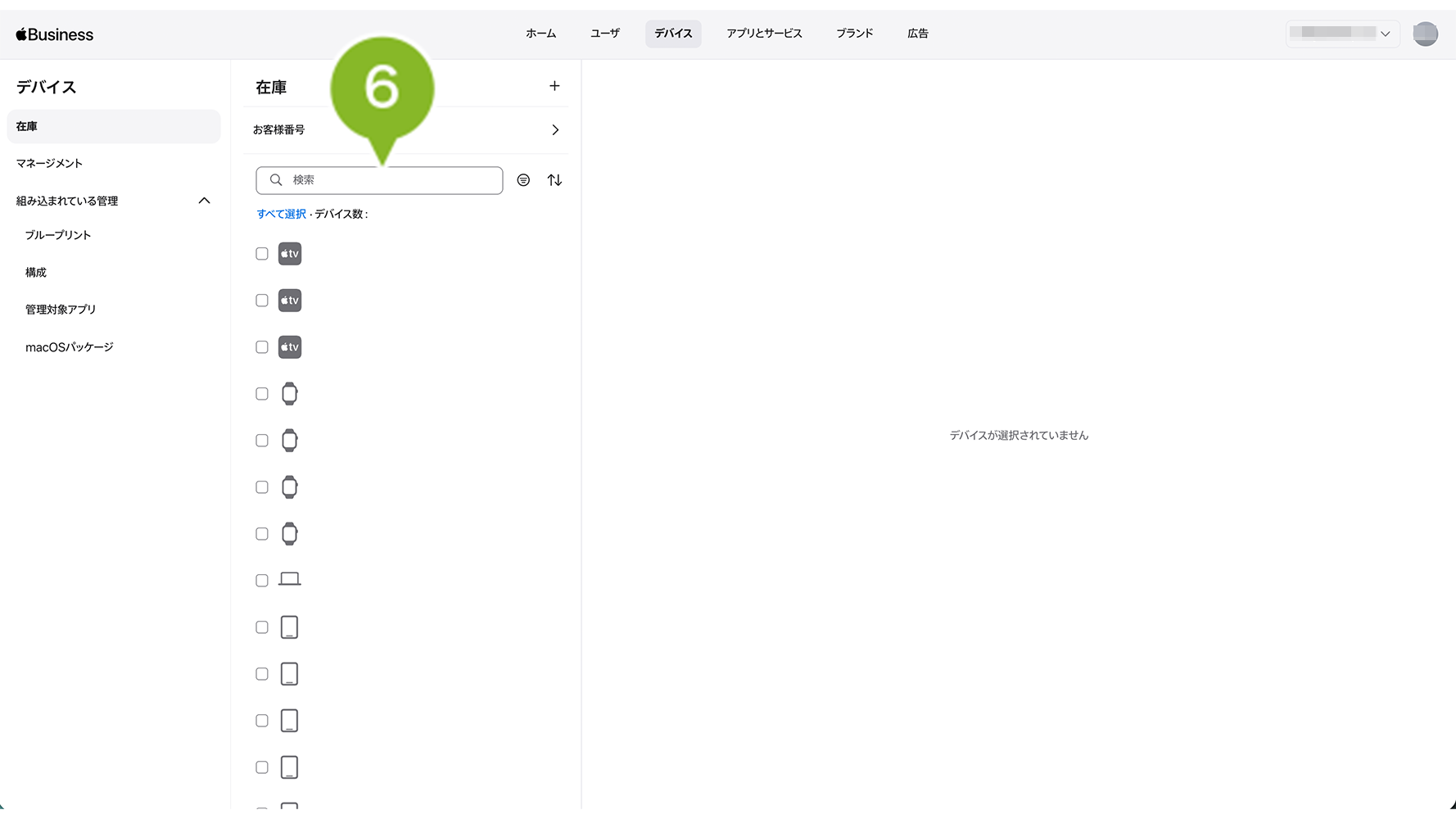The image size is (1456, 819).
Task: Open the アプリとサービス tab
Action: (764, 34)
